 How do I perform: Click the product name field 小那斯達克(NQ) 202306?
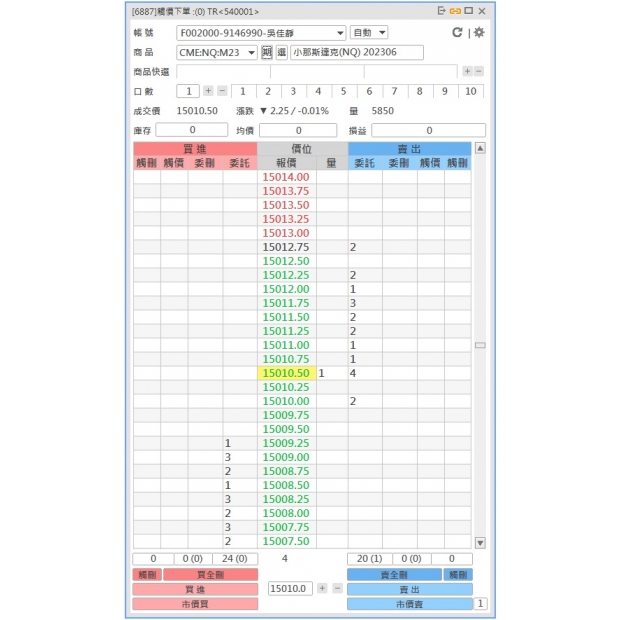(x=357, y=52)
